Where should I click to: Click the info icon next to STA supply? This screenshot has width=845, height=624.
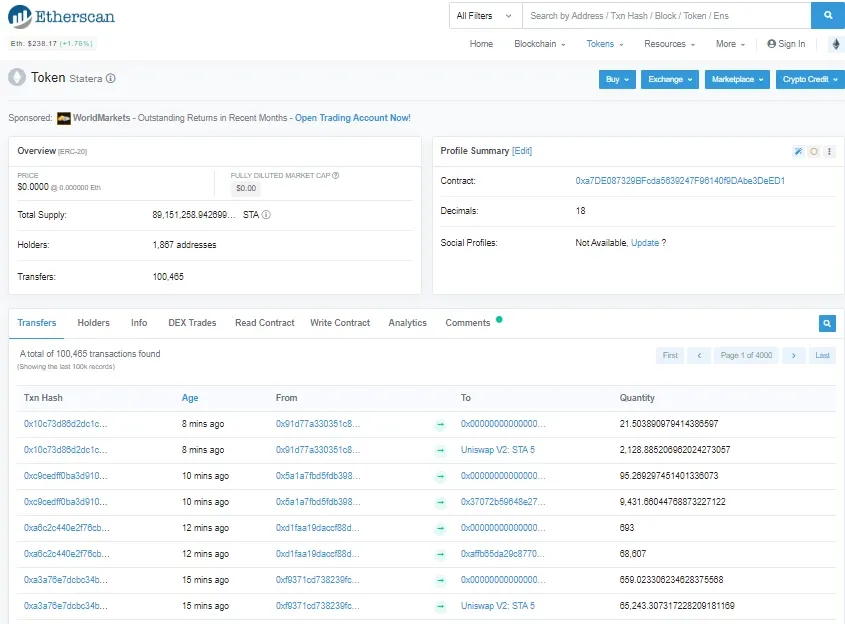tap(266, 214)
